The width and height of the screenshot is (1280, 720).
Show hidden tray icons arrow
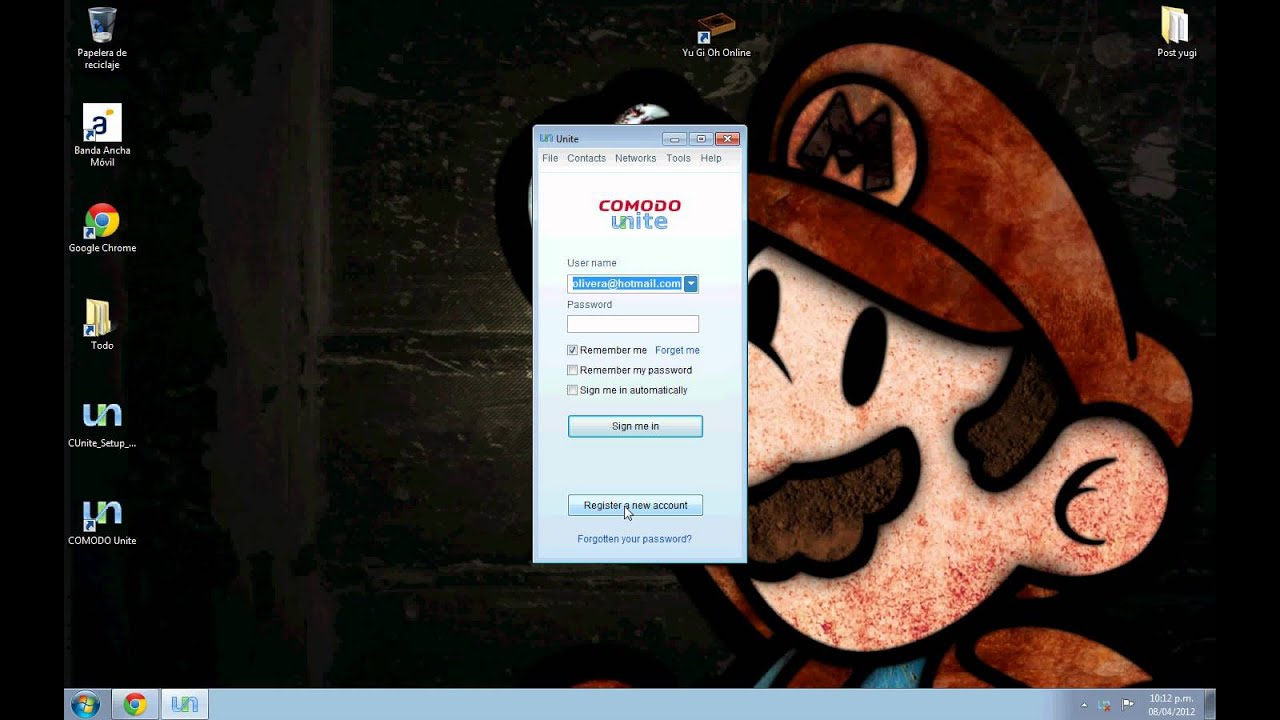1084,705
